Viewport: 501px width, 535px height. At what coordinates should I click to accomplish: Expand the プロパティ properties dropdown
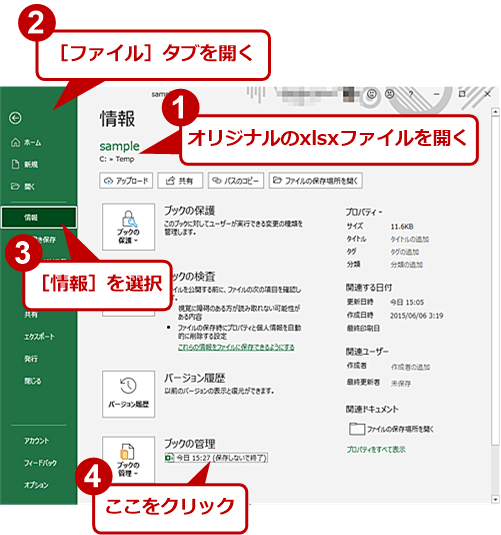coord(364,212)
